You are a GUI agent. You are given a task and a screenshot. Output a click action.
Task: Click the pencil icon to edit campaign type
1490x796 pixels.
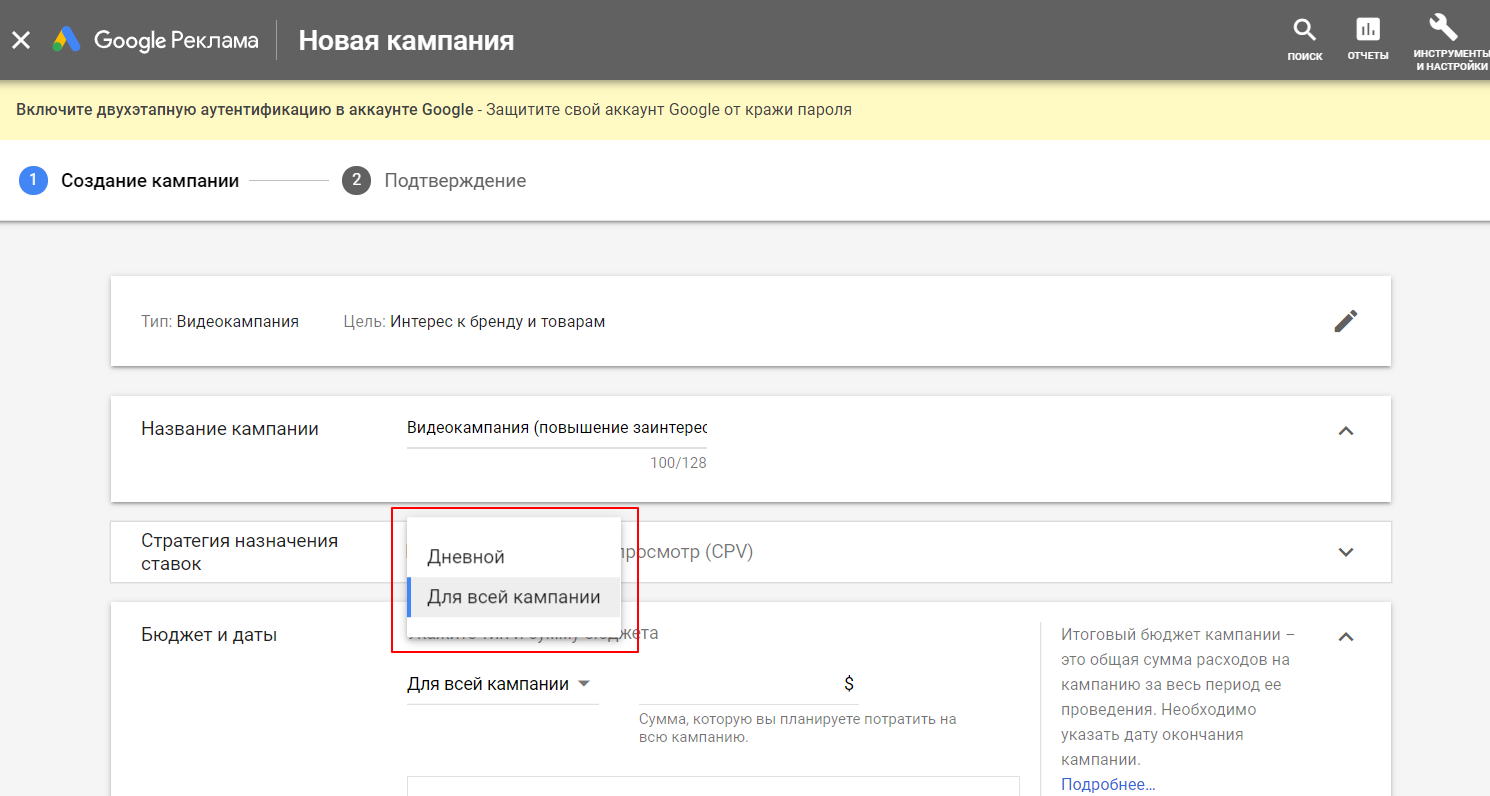pos(1346,321)
